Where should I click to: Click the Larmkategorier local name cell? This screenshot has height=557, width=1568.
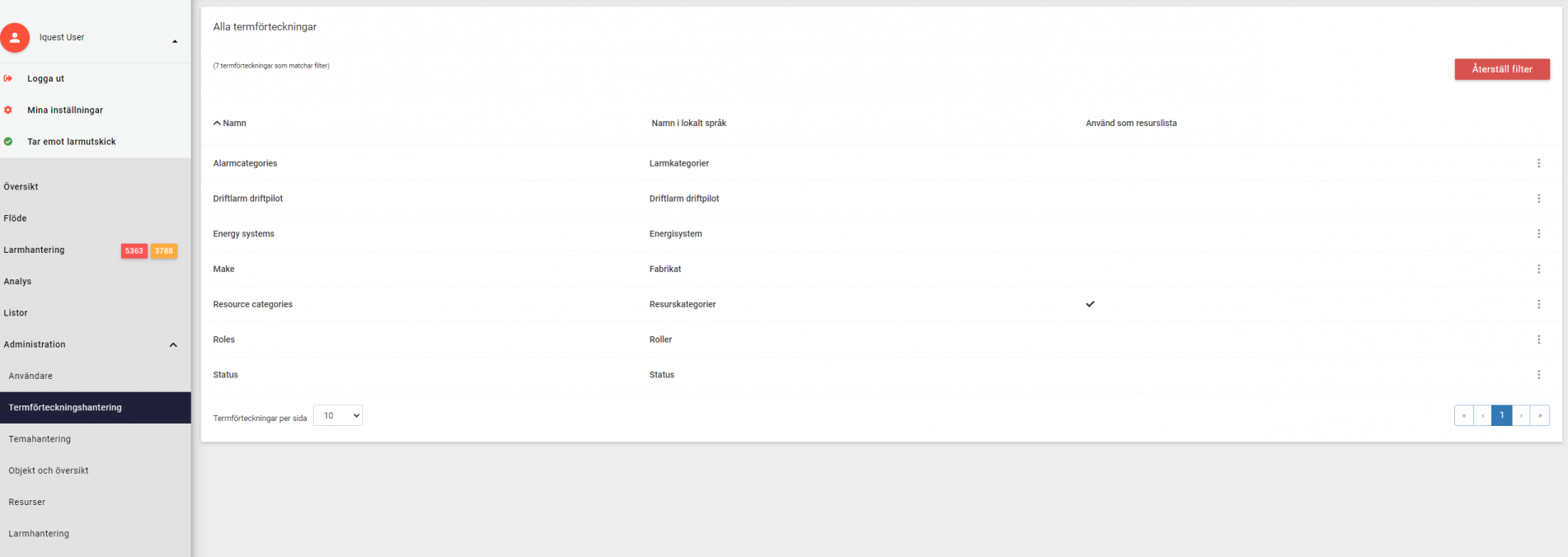(x=679, y=164)
